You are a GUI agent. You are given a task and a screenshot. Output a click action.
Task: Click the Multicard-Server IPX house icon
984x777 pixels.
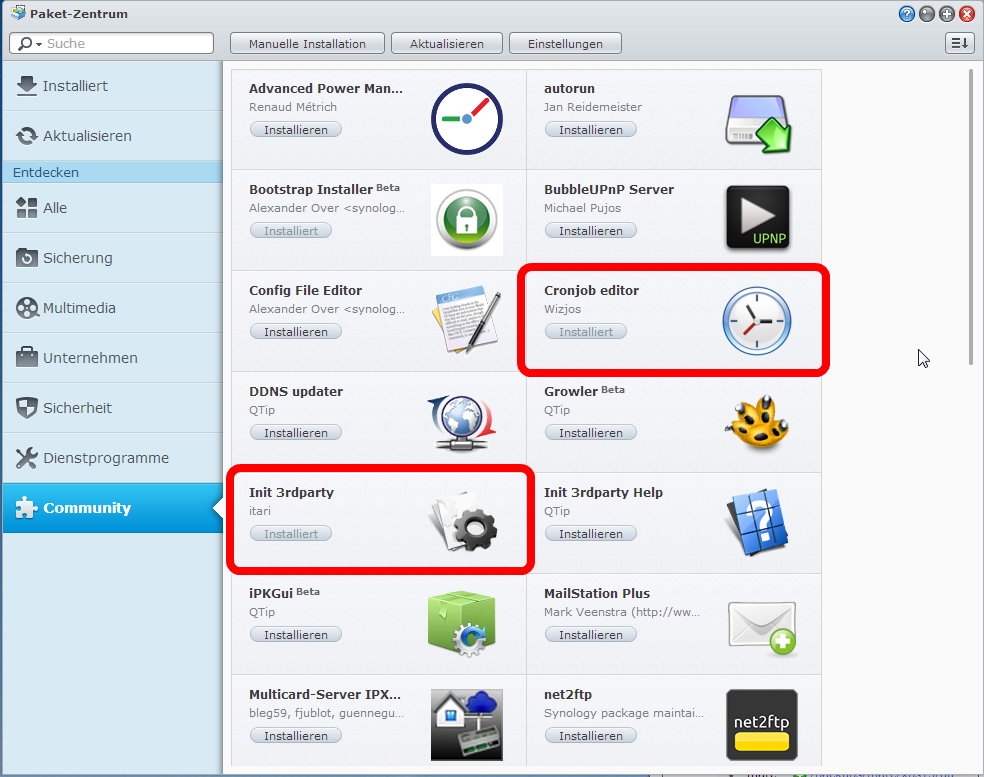(x=467, y=725)
